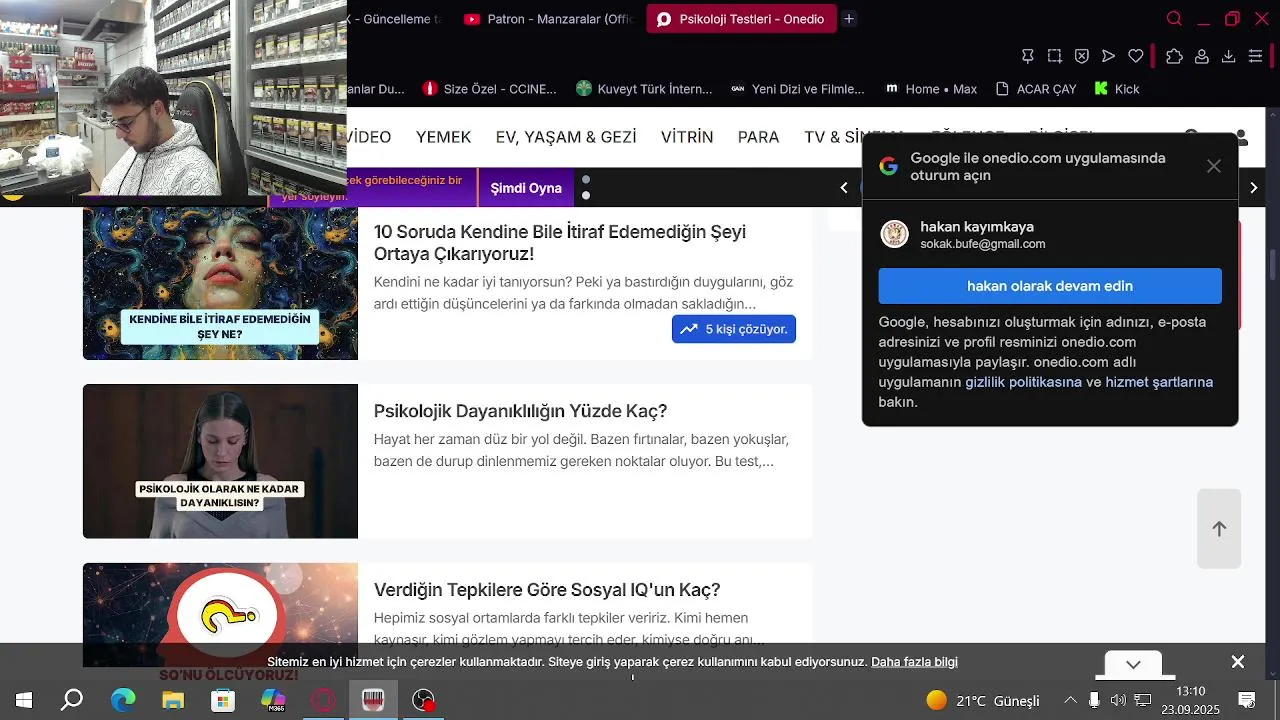1280x720 pixels.
Task: Open the Windows Start menu
Action: pyautogui.click(x=23, y=700)
